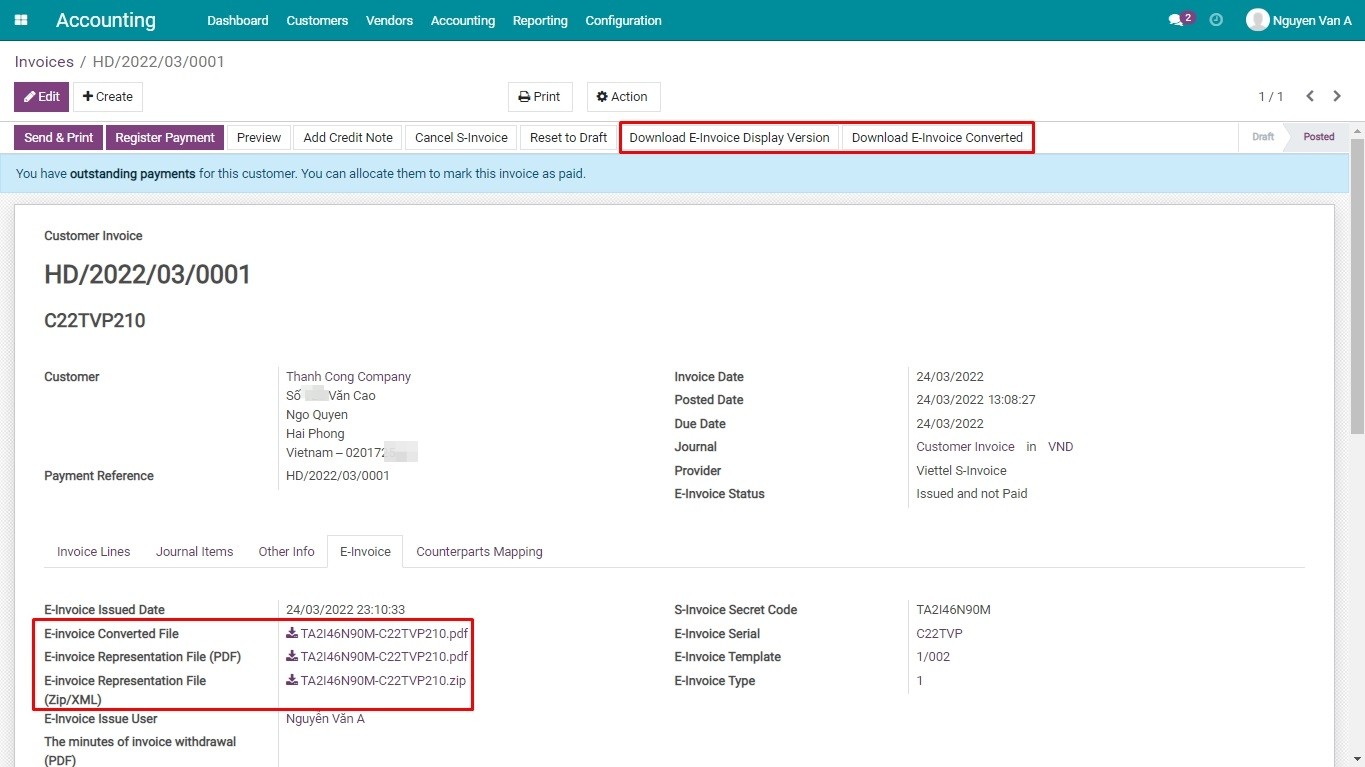Open the activities clock icon
Image resolution: width=1365 pixels, height=767 pixels.
pos(1215,18)
